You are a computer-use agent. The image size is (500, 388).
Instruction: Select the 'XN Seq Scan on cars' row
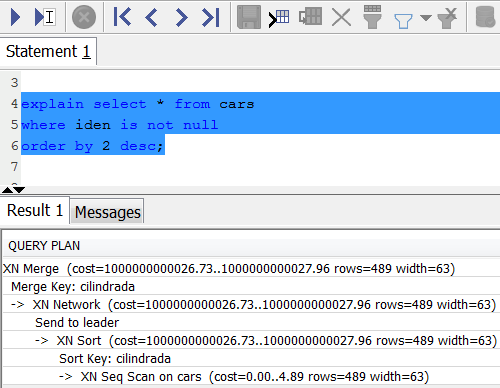click(x=251, y=376)
